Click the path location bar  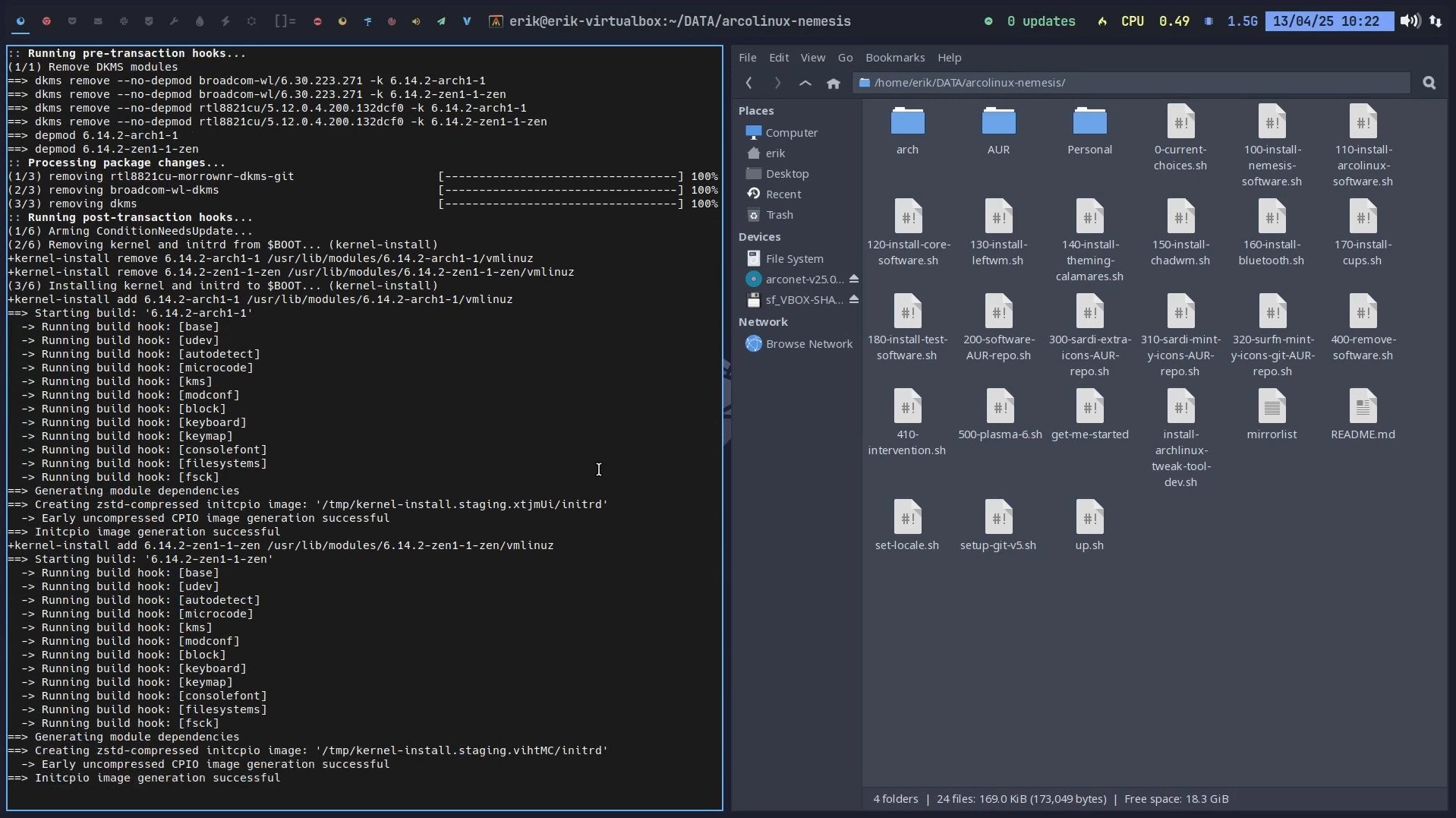(1130, 83)
